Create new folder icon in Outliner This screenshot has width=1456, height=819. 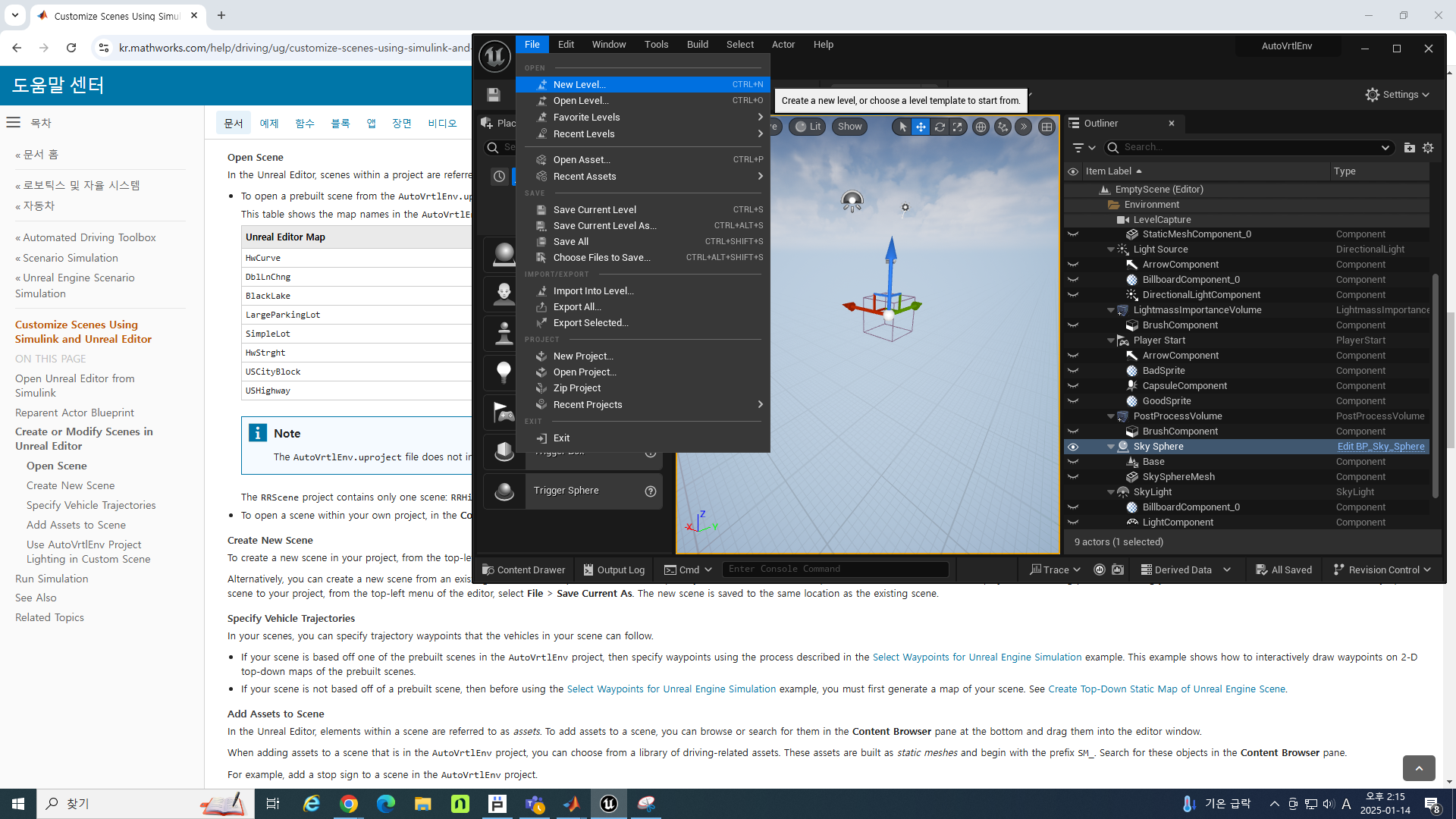pos(1409,147)
